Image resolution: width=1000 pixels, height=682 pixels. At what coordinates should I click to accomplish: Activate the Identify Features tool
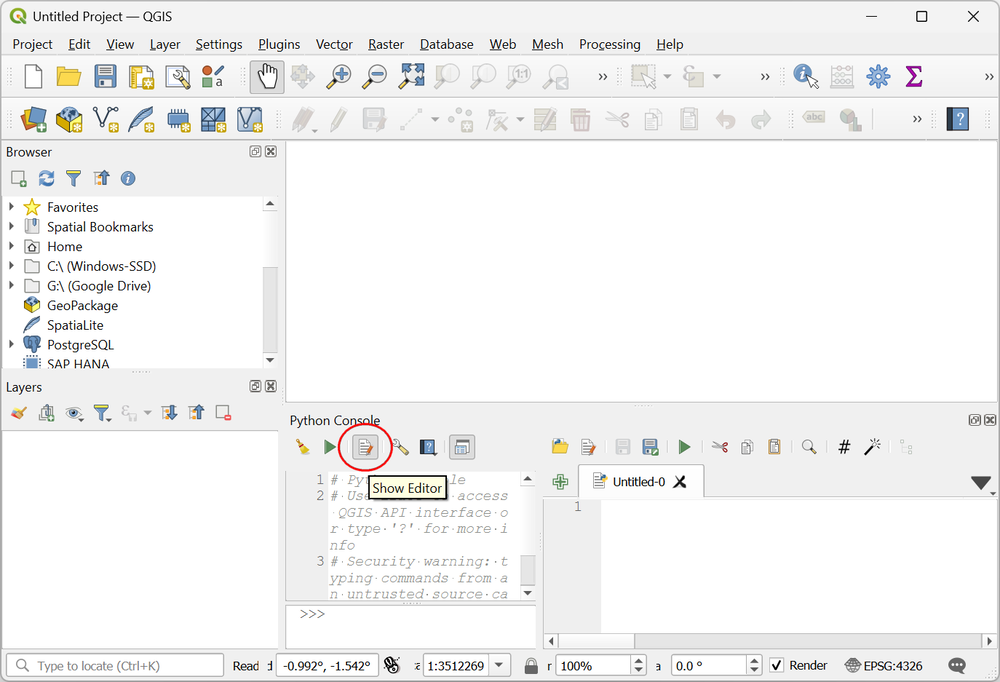806,77
